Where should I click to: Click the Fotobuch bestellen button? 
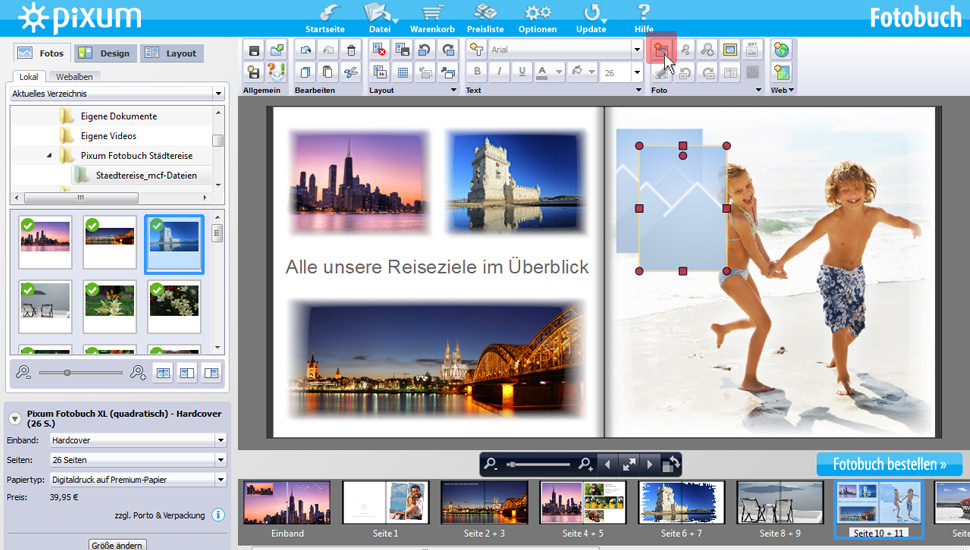[x=889, y=464]
